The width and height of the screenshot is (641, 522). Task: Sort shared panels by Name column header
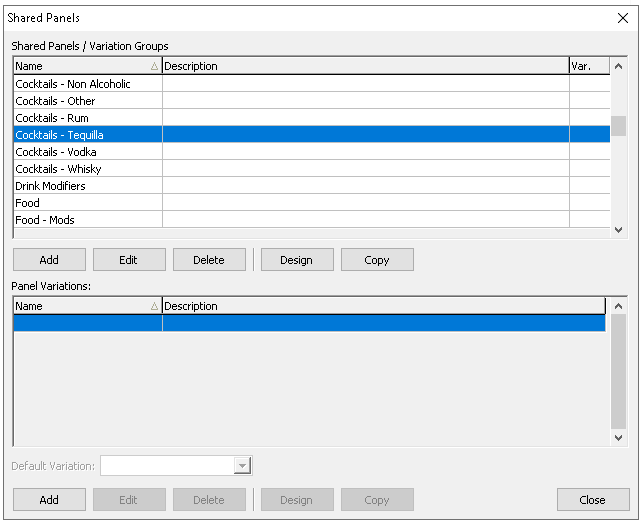(86, 66)
